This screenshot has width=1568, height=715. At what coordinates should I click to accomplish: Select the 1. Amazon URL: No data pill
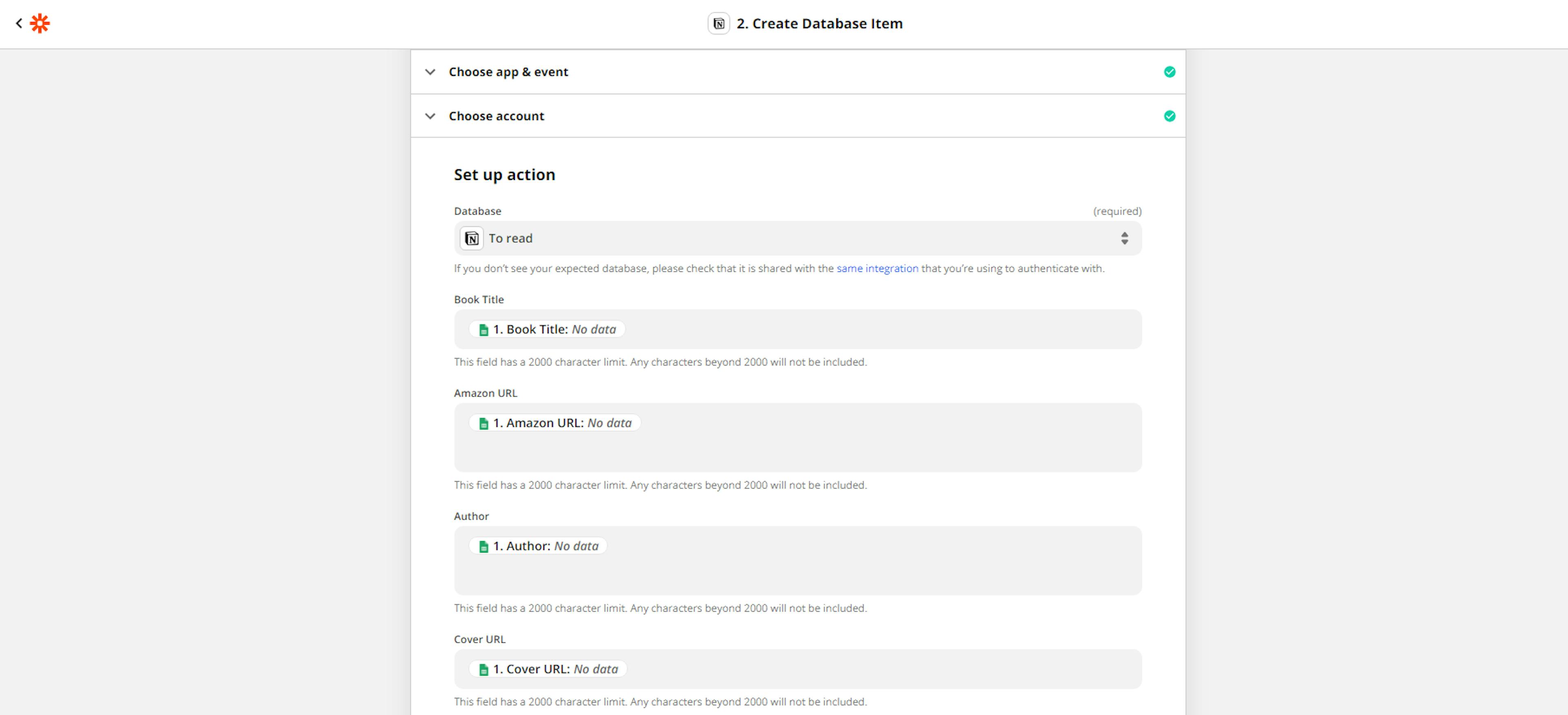pos(555,423)
